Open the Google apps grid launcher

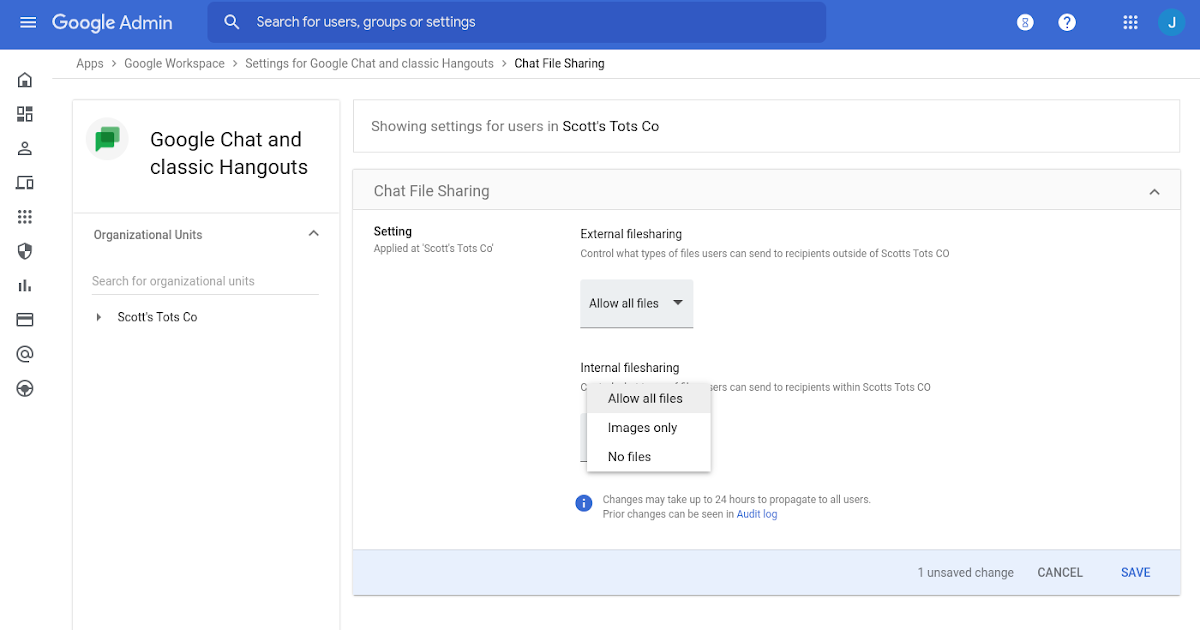(1131, 22)
